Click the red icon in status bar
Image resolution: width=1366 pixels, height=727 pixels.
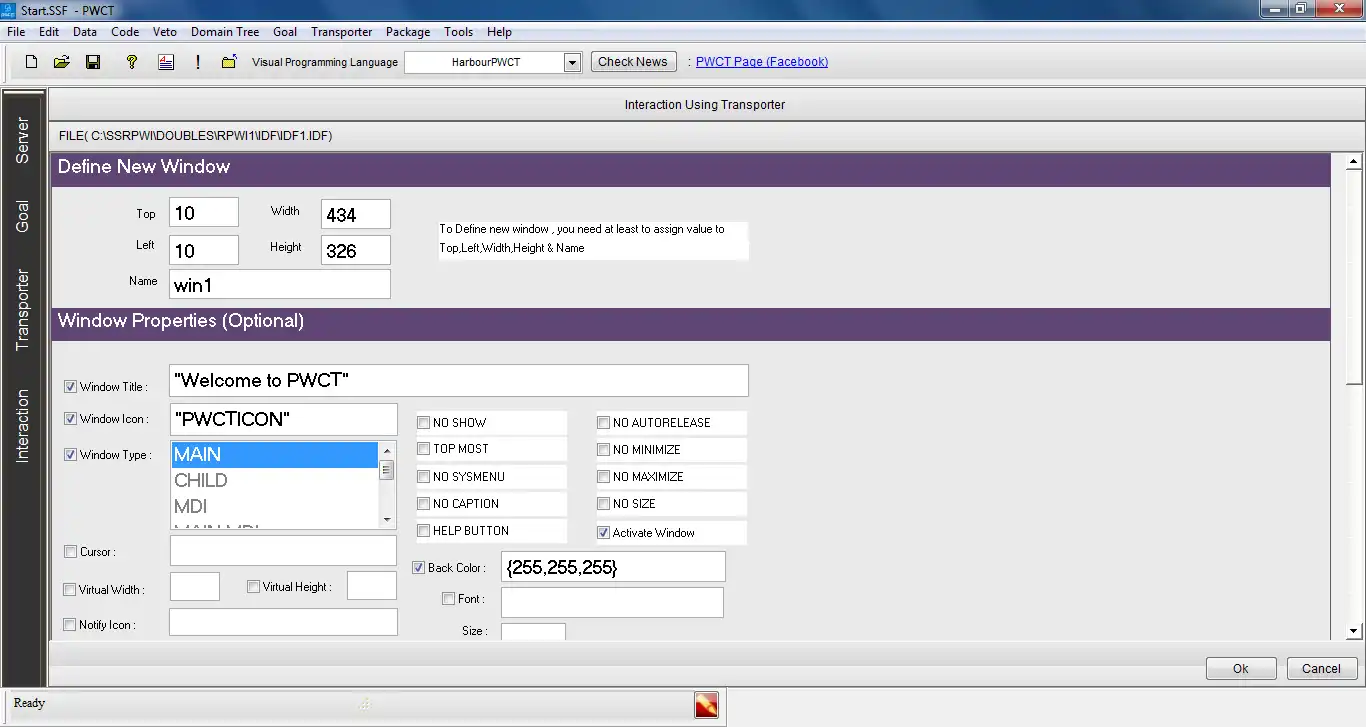point(707,705)
